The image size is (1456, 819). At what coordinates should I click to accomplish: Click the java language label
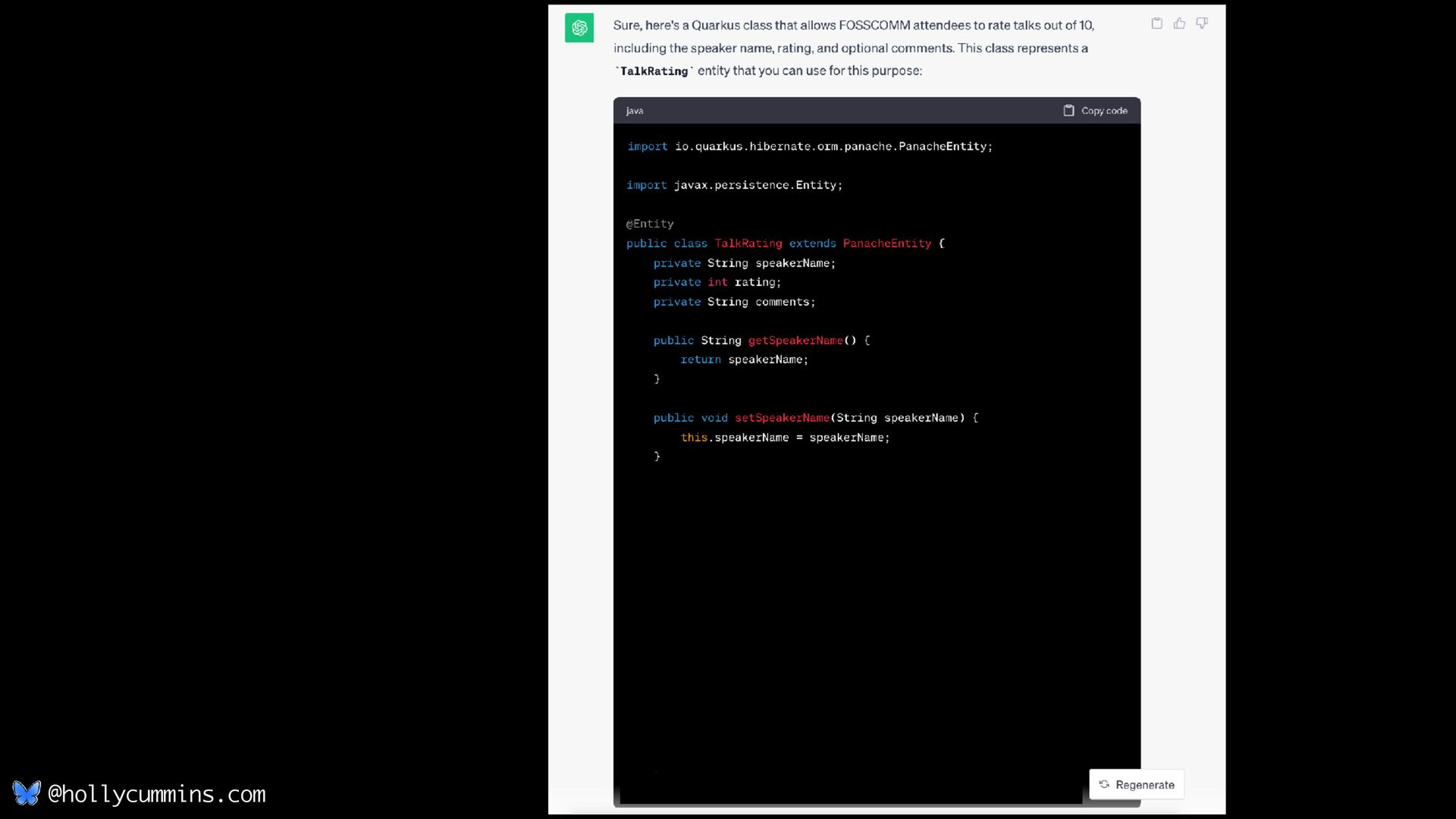click(635, 111)
